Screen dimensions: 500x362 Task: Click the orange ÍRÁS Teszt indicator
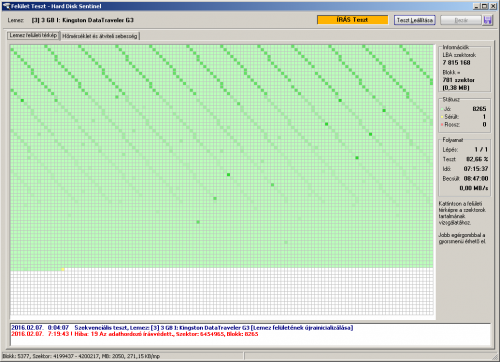(352, 20)
